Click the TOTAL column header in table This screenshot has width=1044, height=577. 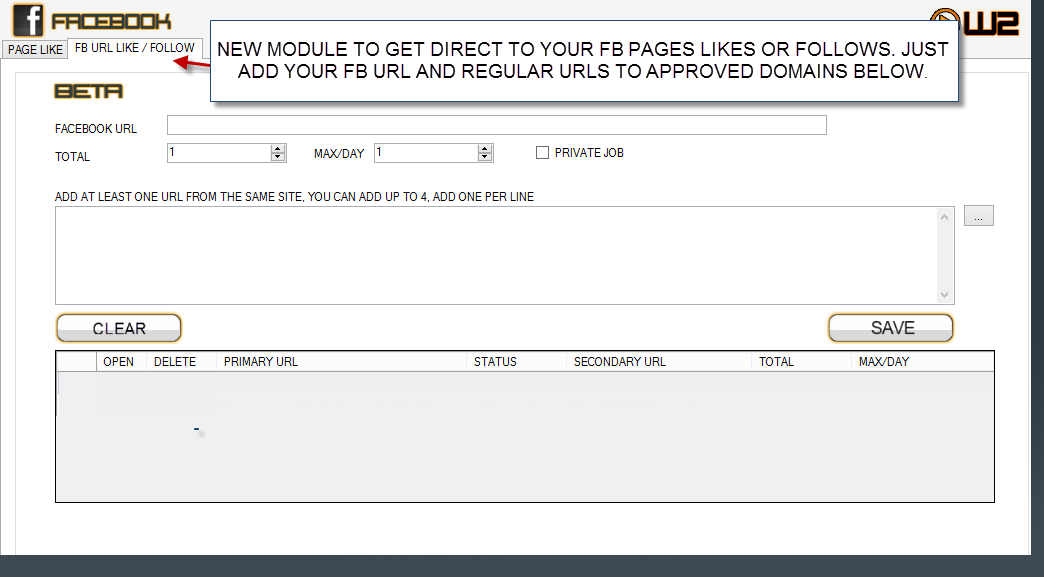coord(802,361)
